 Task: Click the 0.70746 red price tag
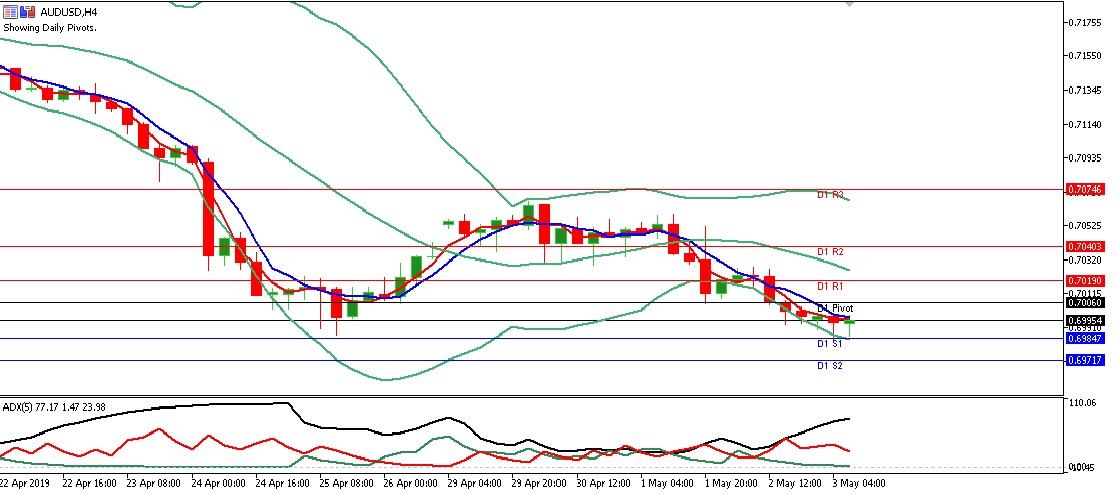click(x=1085, y=189)
